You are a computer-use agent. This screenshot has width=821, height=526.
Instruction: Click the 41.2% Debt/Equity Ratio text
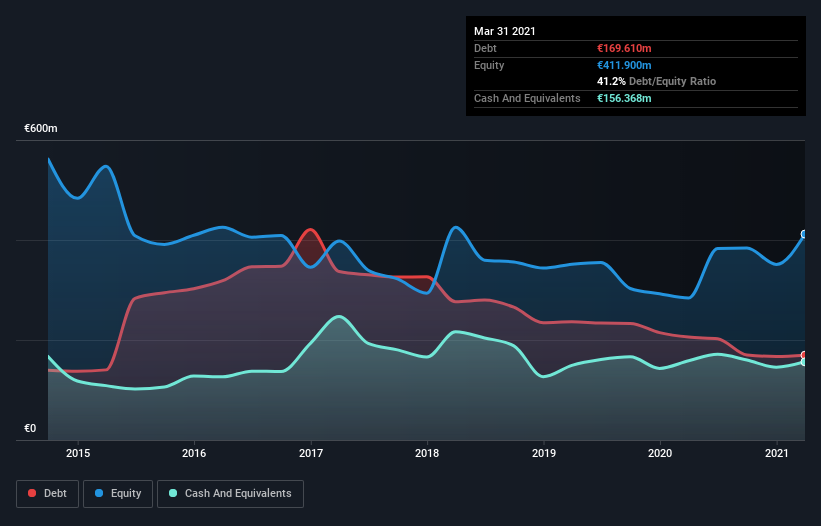(657, 81)
